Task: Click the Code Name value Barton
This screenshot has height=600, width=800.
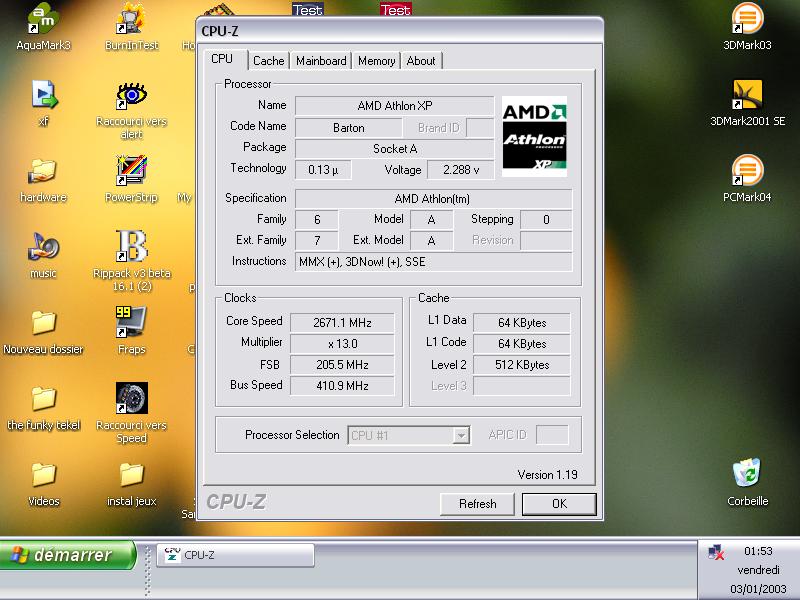Action: [348, 128]
